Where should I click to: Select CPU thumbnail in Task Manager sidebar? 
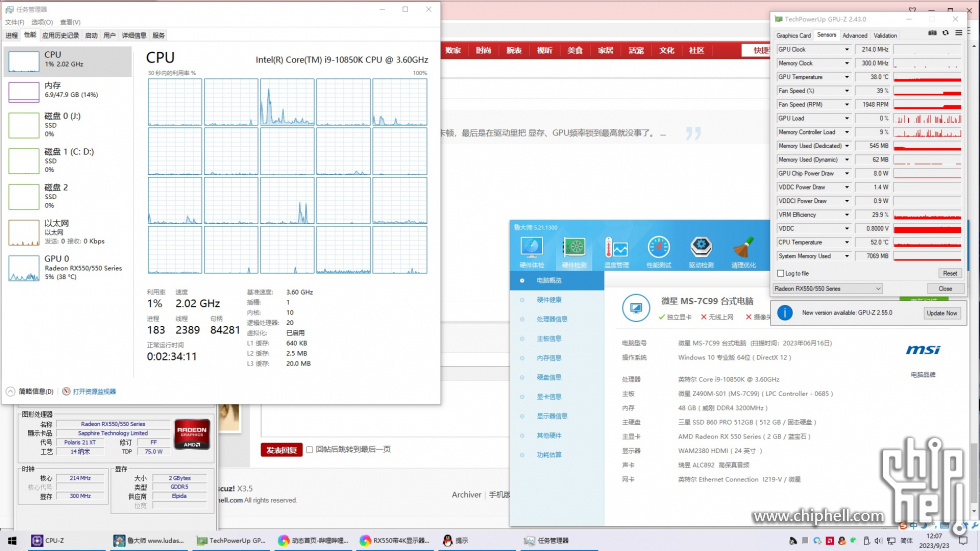coord(24,61)
